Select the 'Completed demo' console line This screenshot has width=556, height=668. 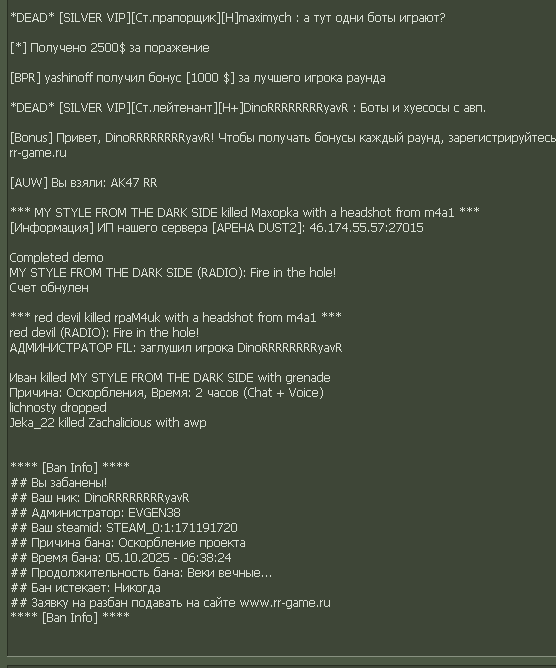56,258
